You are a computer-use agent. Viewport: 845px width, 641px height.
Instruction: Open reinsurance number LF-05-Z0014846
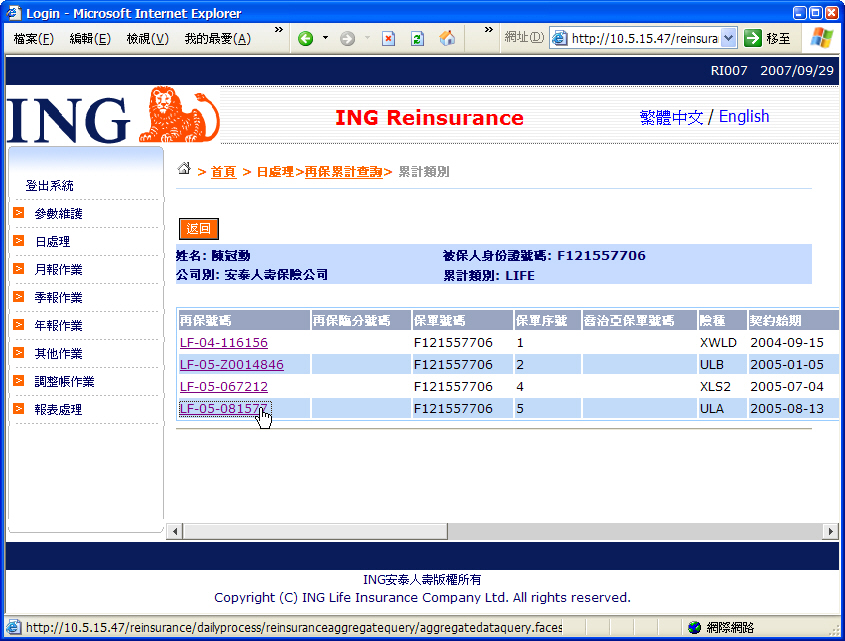tap(232, 365)
